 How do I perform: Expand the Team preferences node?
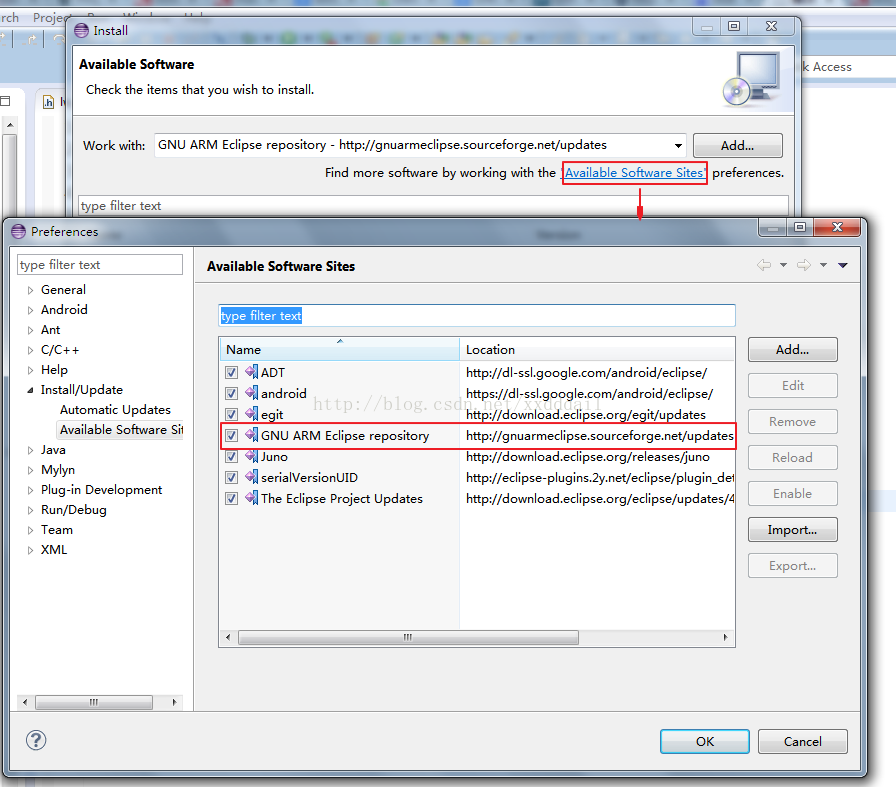30,530
